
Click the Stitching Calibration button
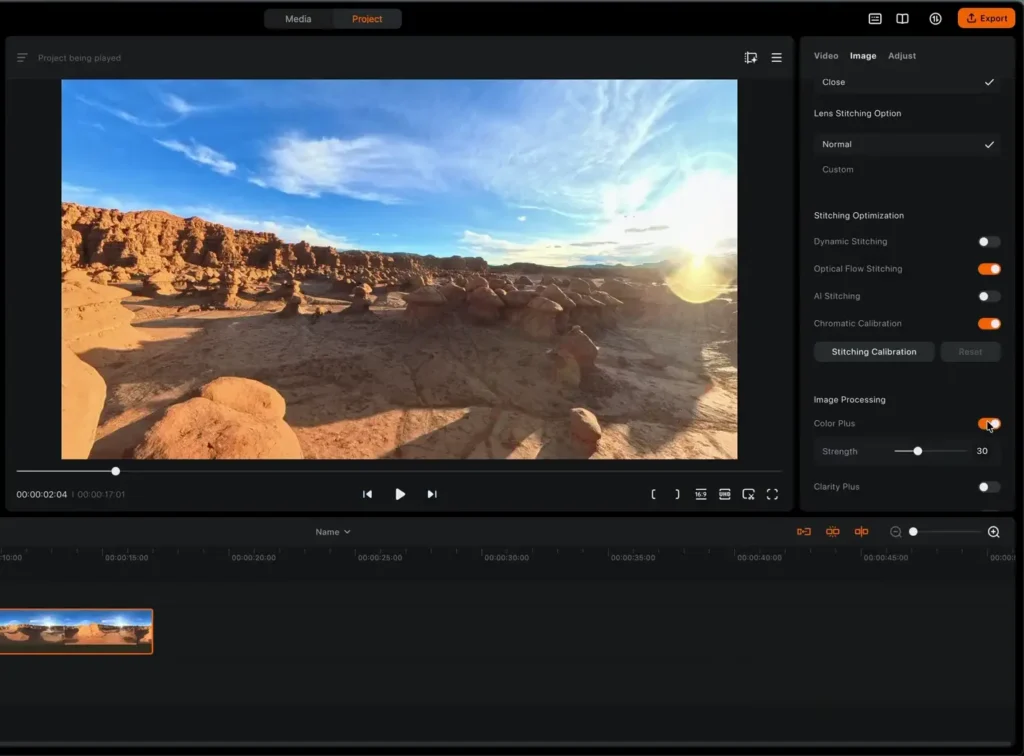[x=874, y=352]
